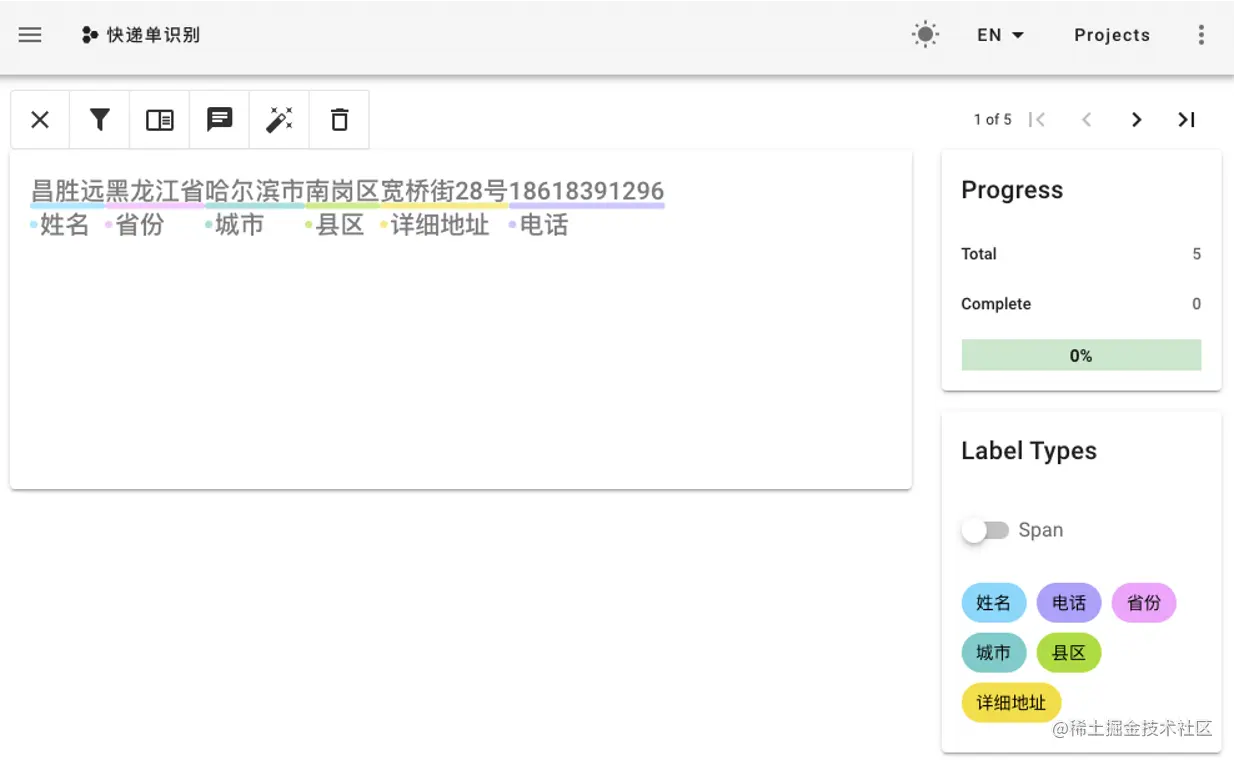Select the 详细地址 label chip
This screenshot has height=760, width=1234.
point(1011,703)
